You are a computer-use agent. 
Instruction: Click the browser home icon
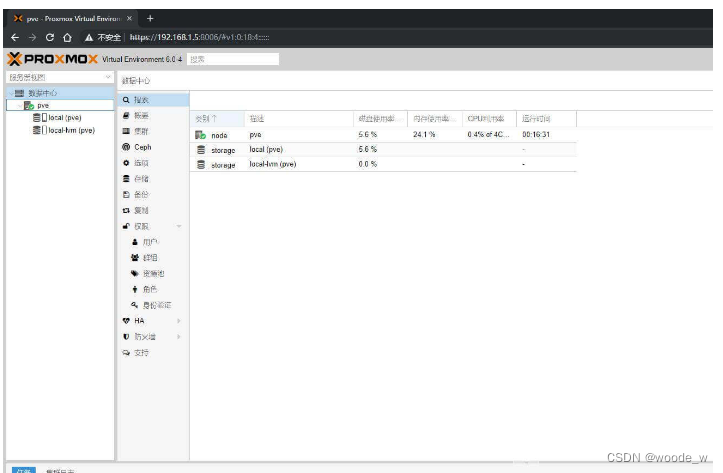[67, 37]
